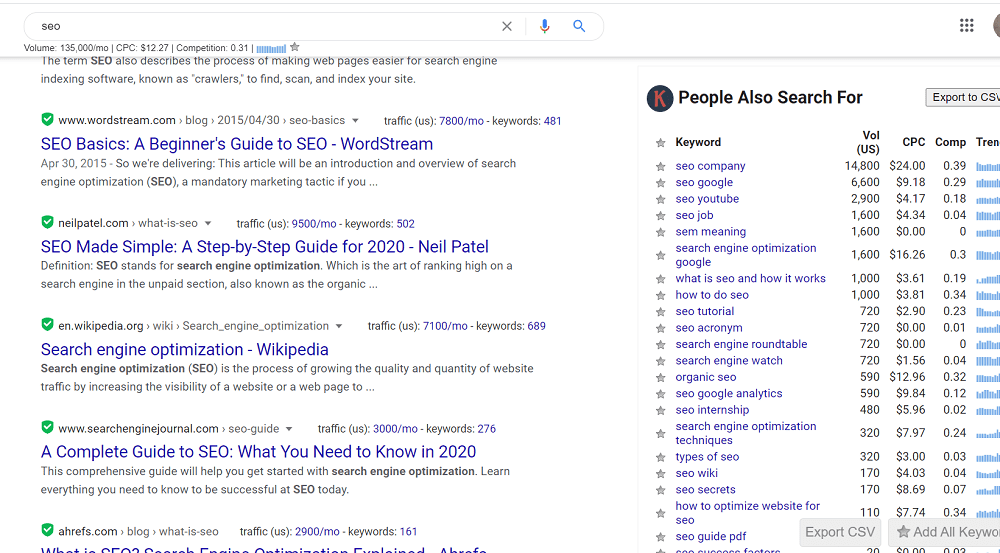Click the bottom Export CSV button
This screenshot has width=1000, height=553.
click(x=840, y=532)
